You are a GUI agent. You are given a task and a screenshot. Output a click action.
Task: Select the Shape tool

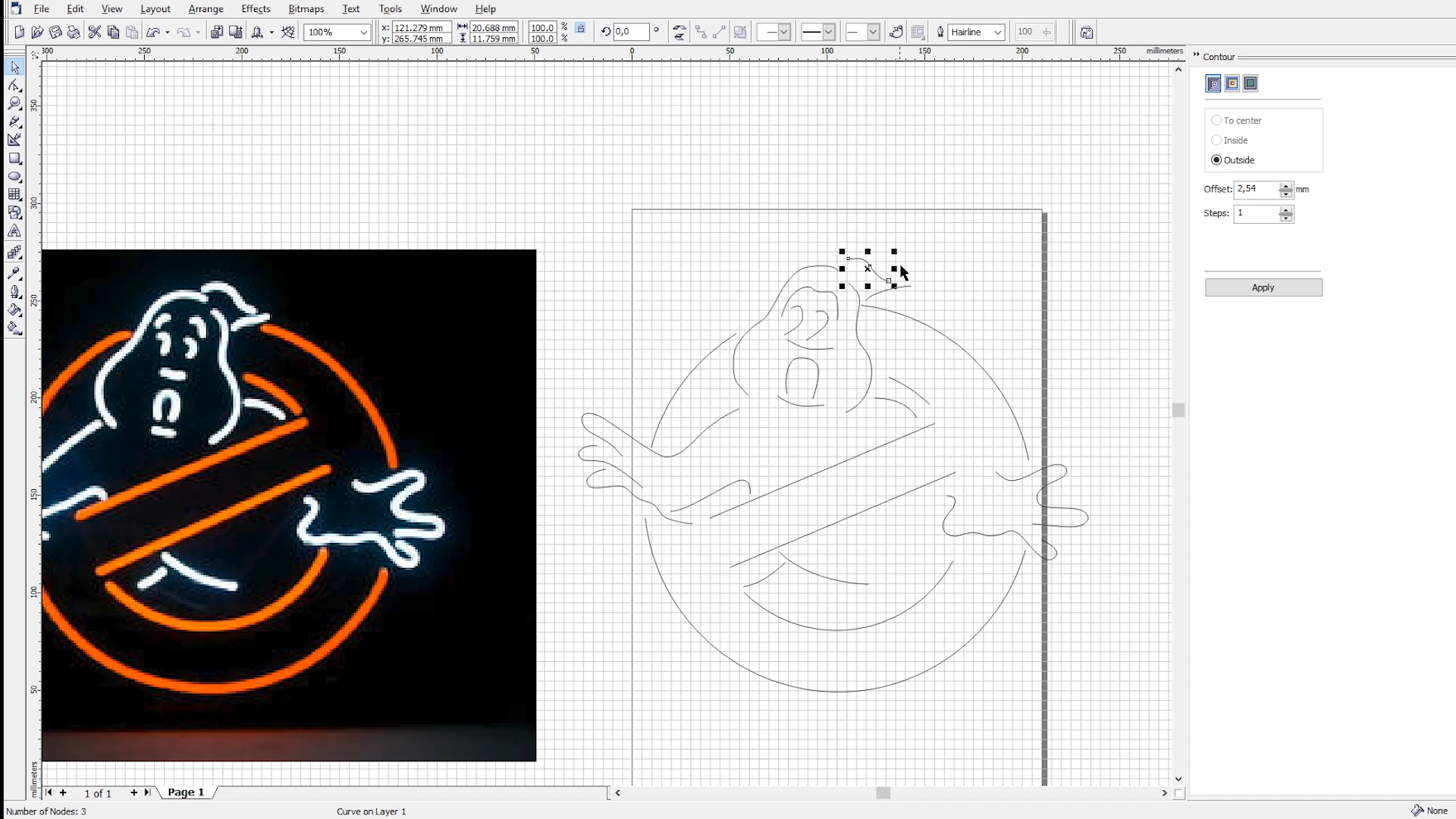pos(15,85)
